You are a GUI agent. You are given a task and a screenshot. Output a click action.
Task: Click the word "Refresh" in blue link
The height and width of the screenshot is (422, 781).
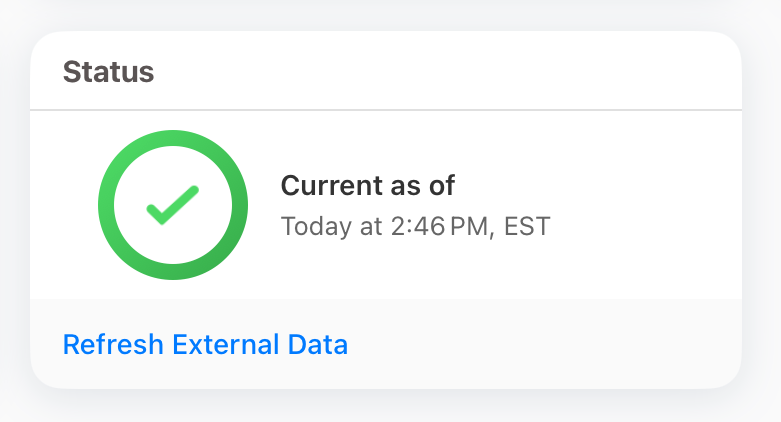pos(112,345)
